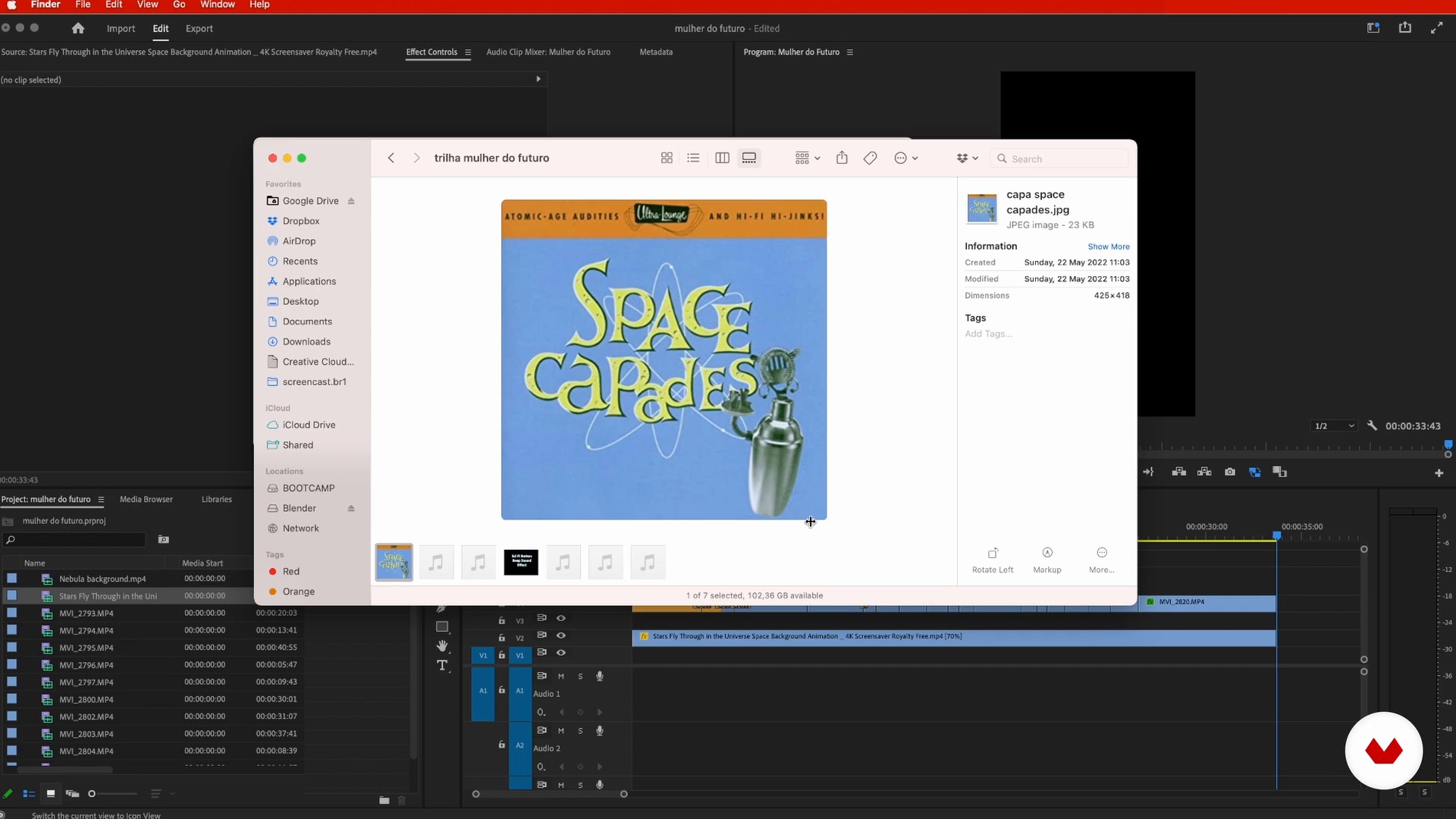Mute Audio 1 track
The width and height of the screenshot is (1456, 819).
[x=561, y=676]
